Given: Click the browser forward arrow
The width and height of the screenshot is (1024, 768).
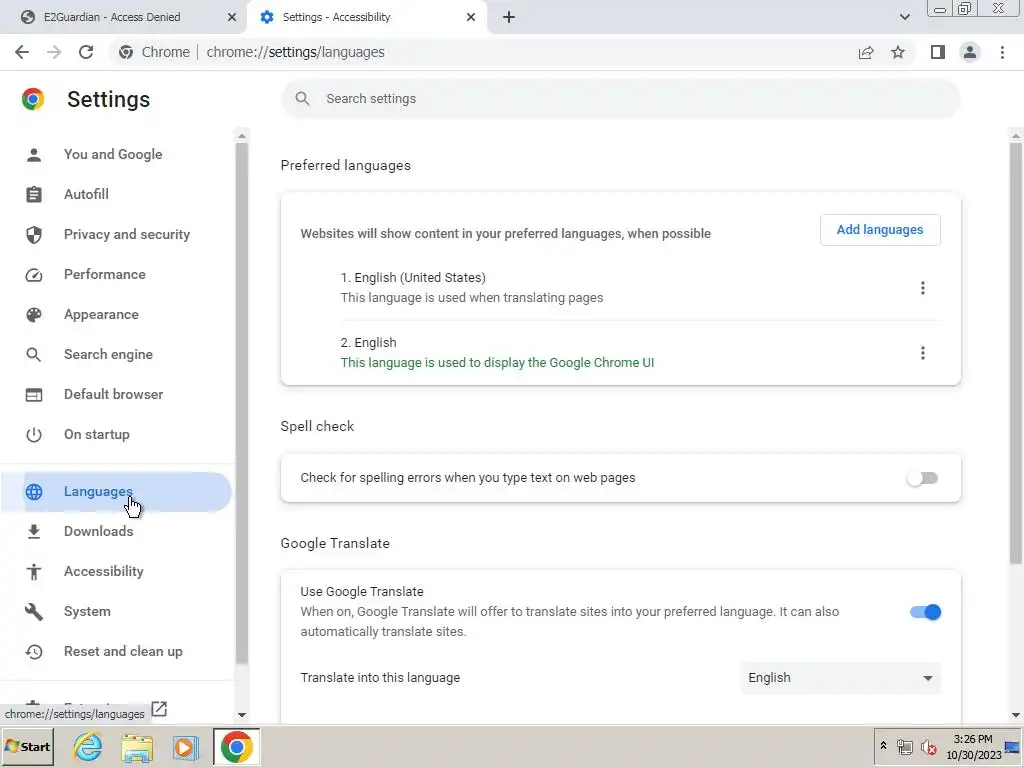Looking at the screenshot, I should pyautogui.click(x=54, y=52).
